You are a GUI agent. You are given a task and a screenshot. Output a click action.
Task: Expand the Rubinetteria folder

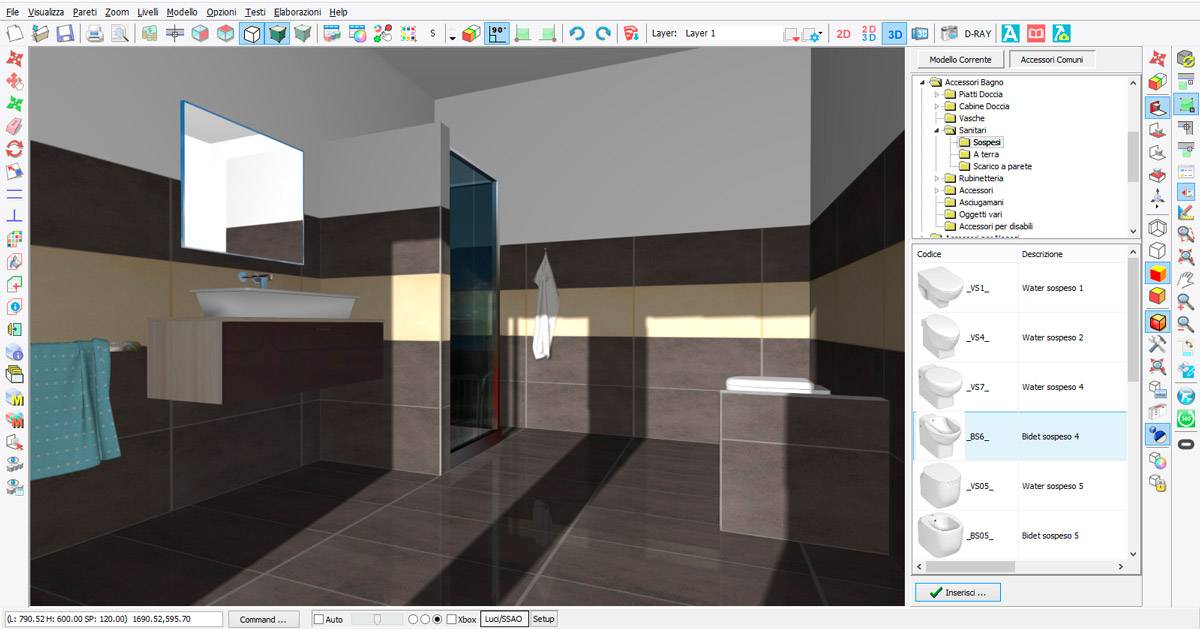click(x=938, y=178)
